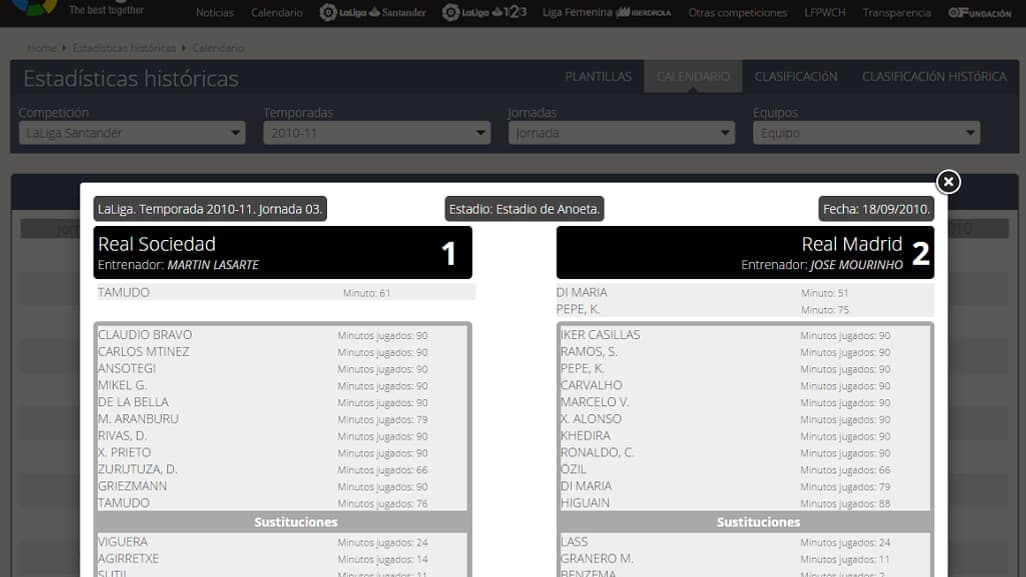
Task: Click the PEPE, K. goal row, Minuto 75
Action: pyautogui.click(x=745, y=309)
